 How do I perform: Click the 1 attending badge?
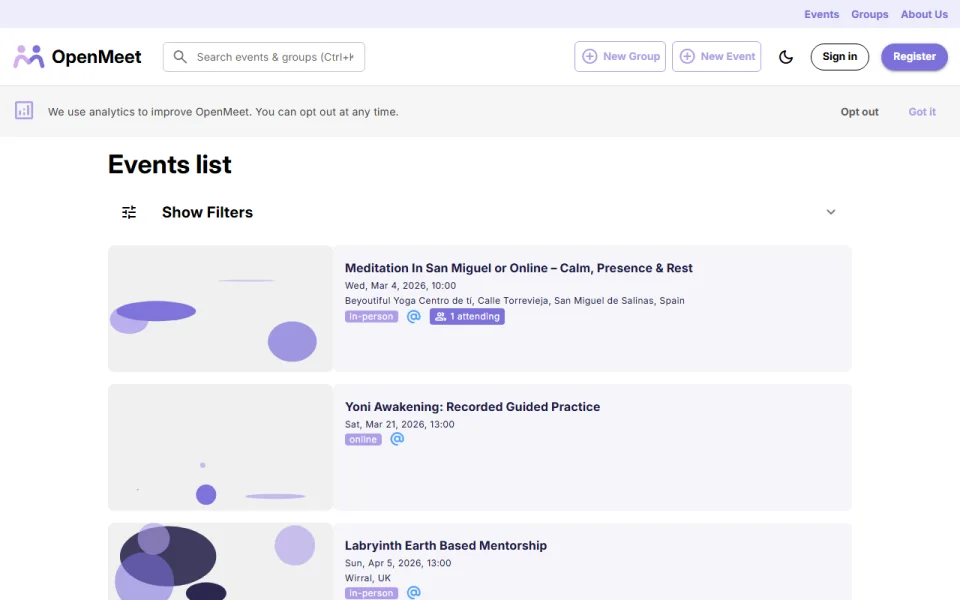(467, 317)
